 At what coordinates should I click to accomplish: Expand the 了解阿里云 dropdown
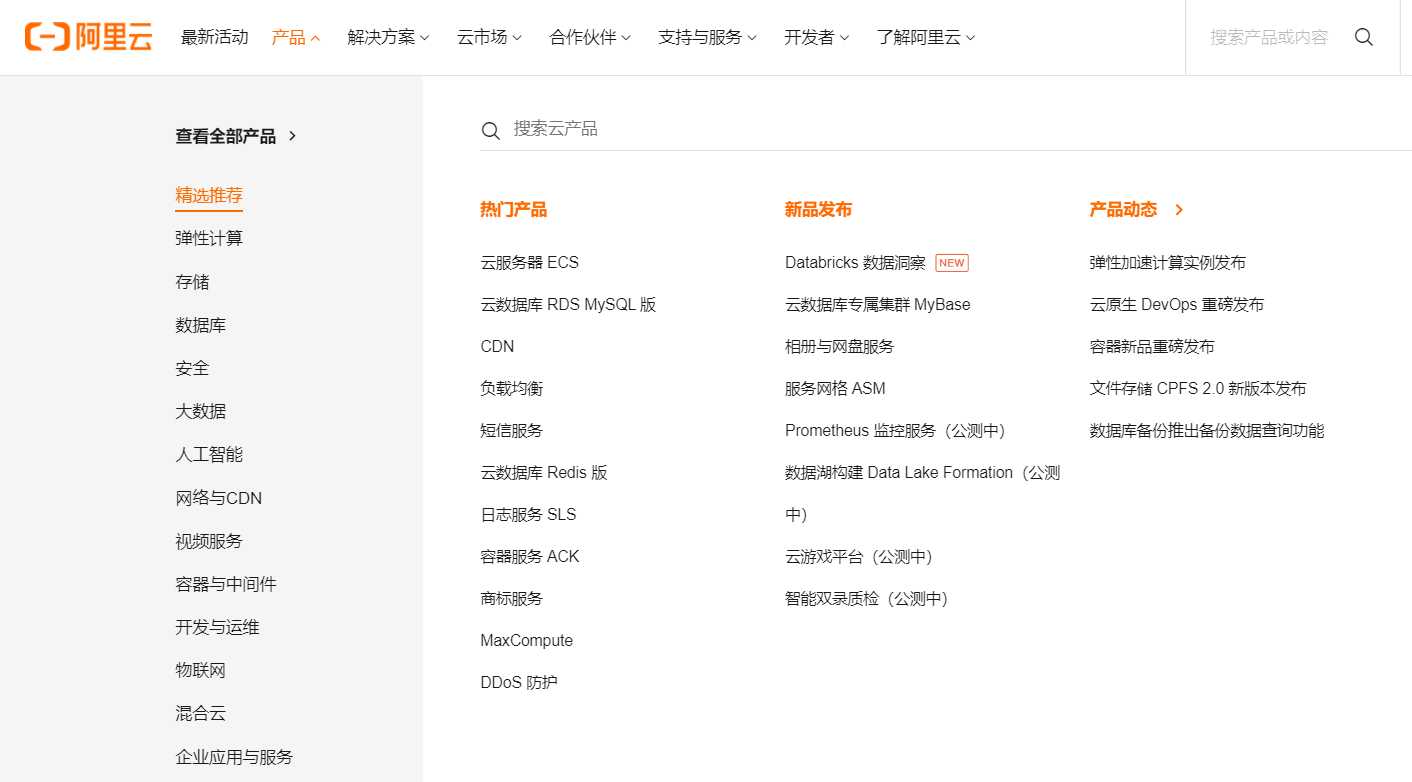tap(925, 37)
